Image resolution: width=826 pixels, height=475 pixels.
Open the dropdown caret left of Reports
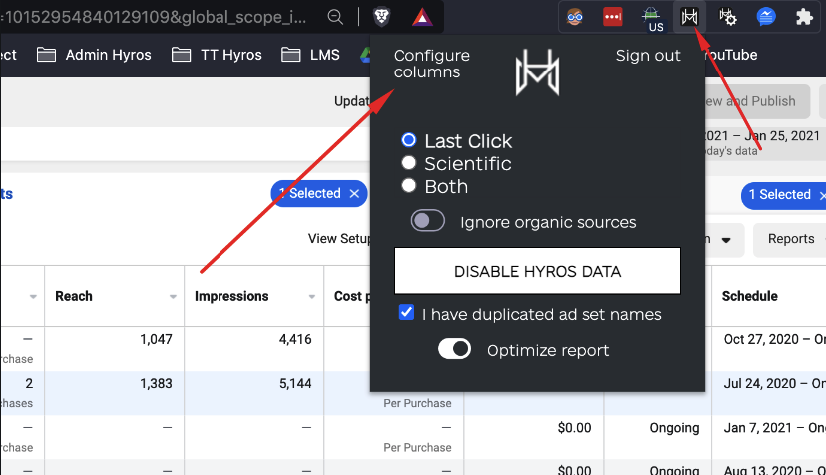[x=726, y=240]
